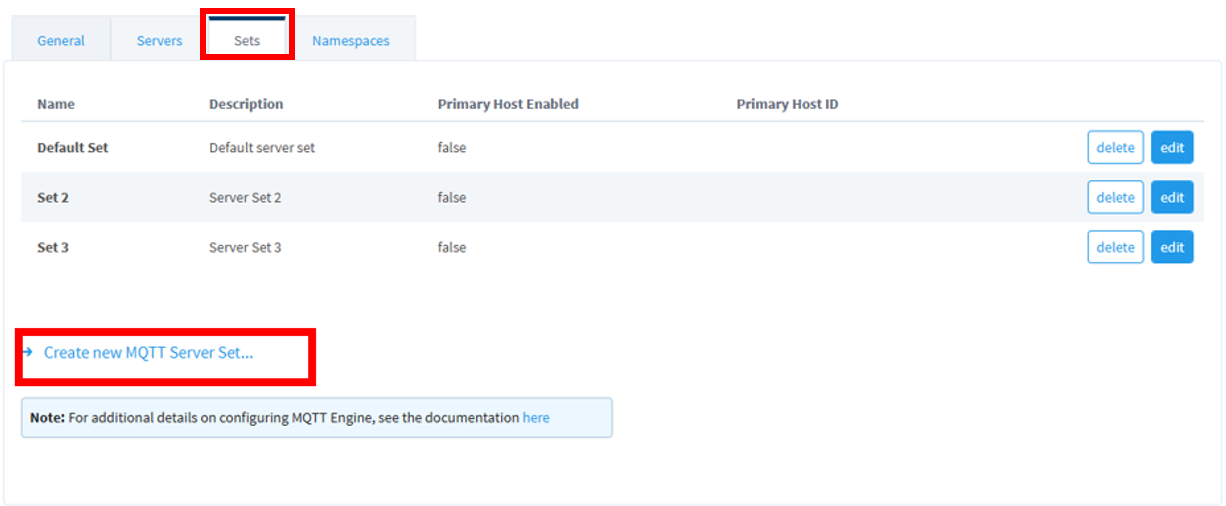Screen dimensions: 1226x506
Task: Open the documentation 'here' link
Action: coord(536,418)
